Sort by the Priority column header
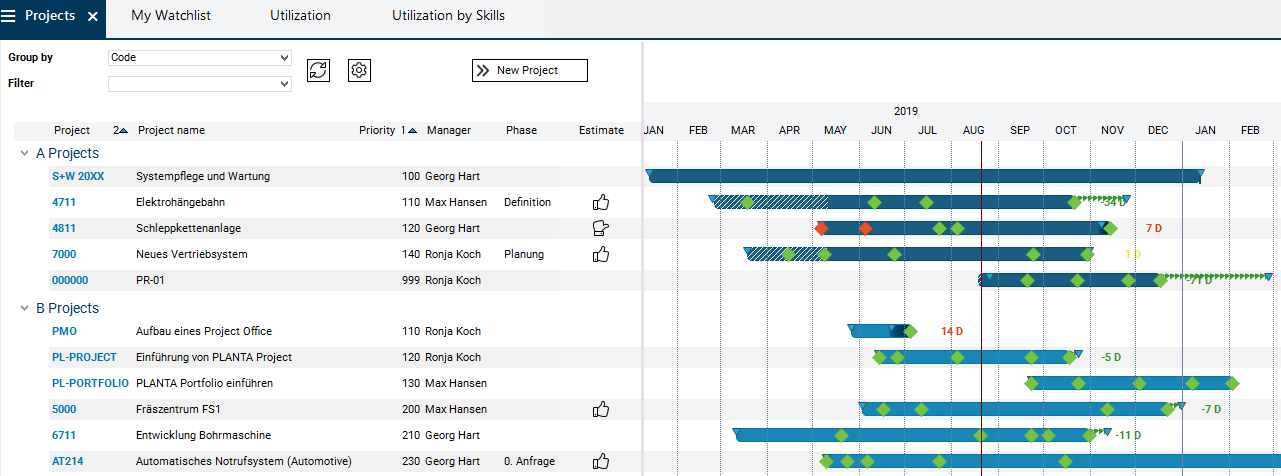The width and height of the screenshot is (1281, 476). click(376, 131)
